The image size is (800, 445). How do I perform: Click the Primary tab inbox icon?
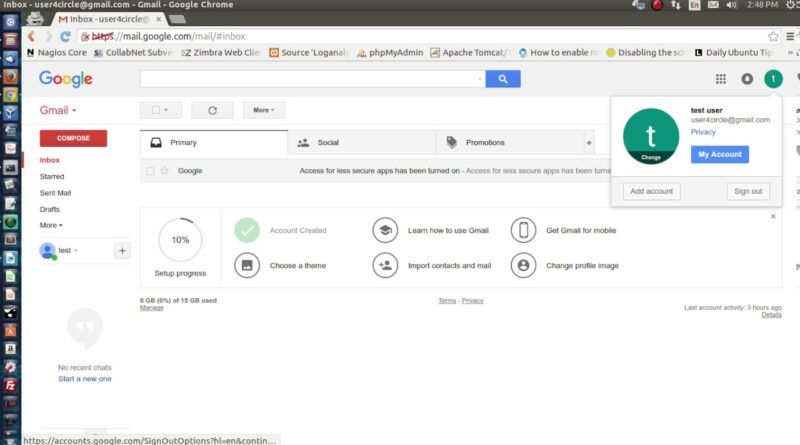[156, 142]
